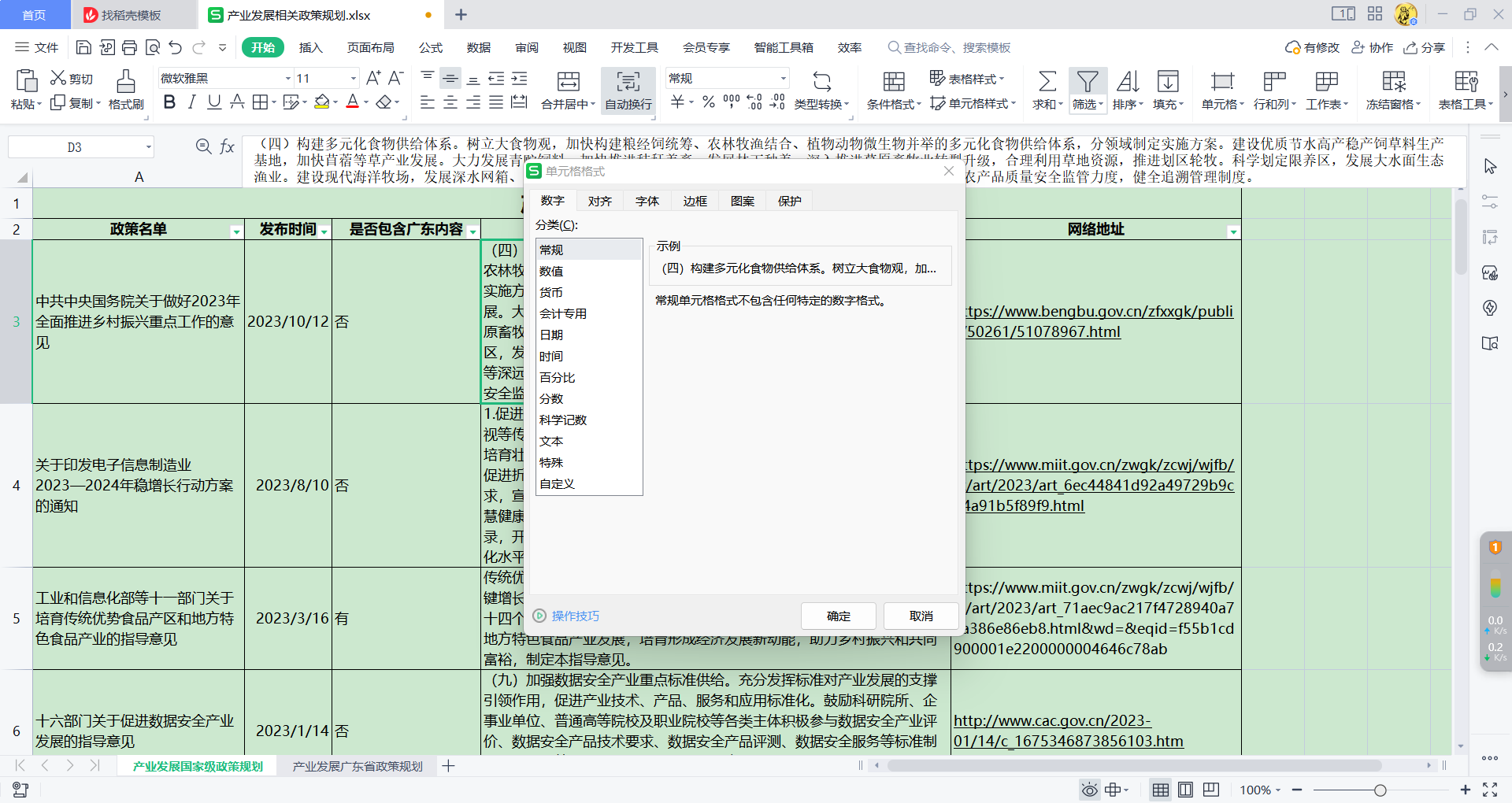This screenshot has width=1512, height=803.
Task: Click Conditional Formatting (条件格式) icon
Action: 894,81
